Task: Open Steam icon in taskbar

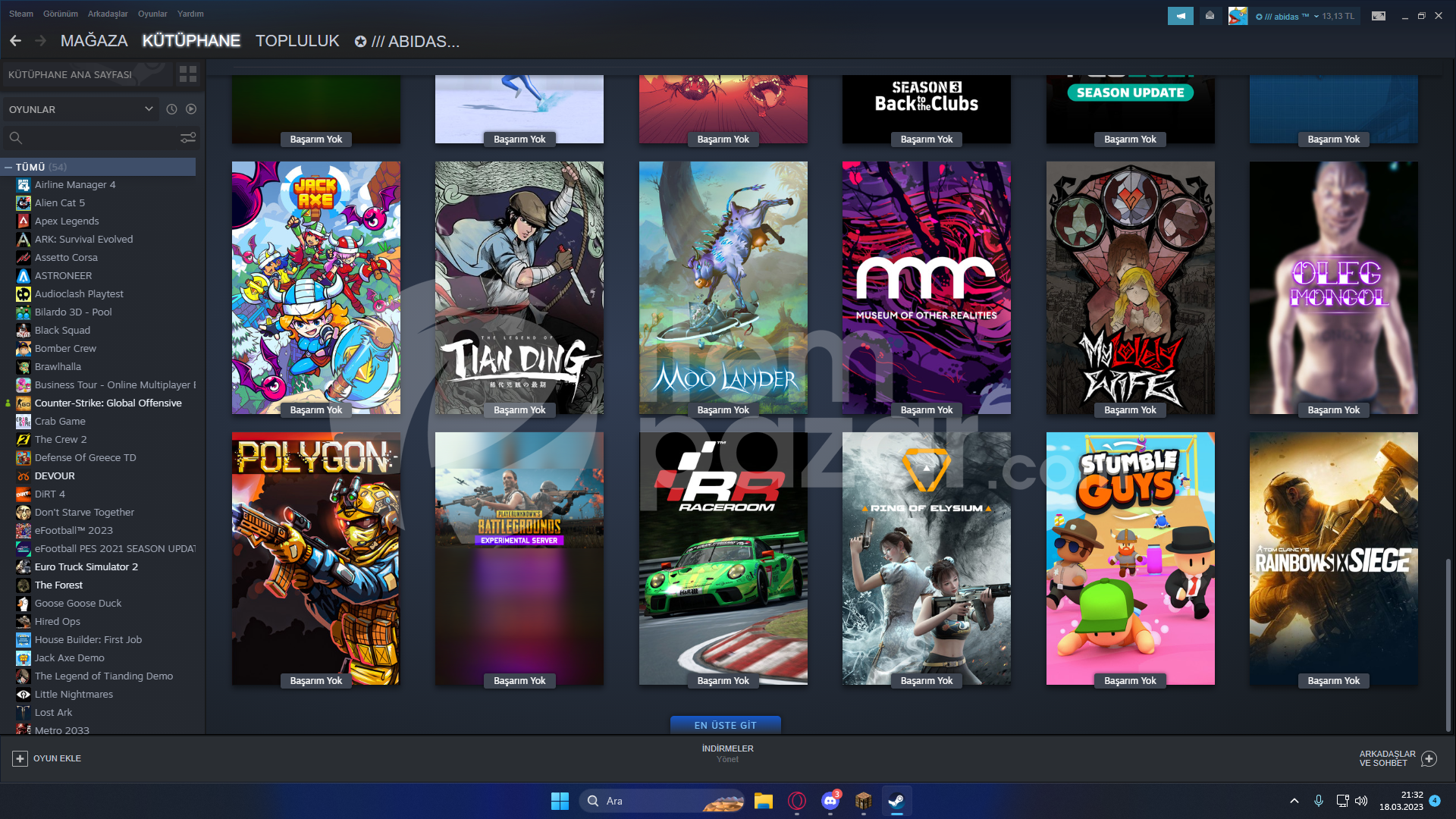Action: (x=896, y=801)
